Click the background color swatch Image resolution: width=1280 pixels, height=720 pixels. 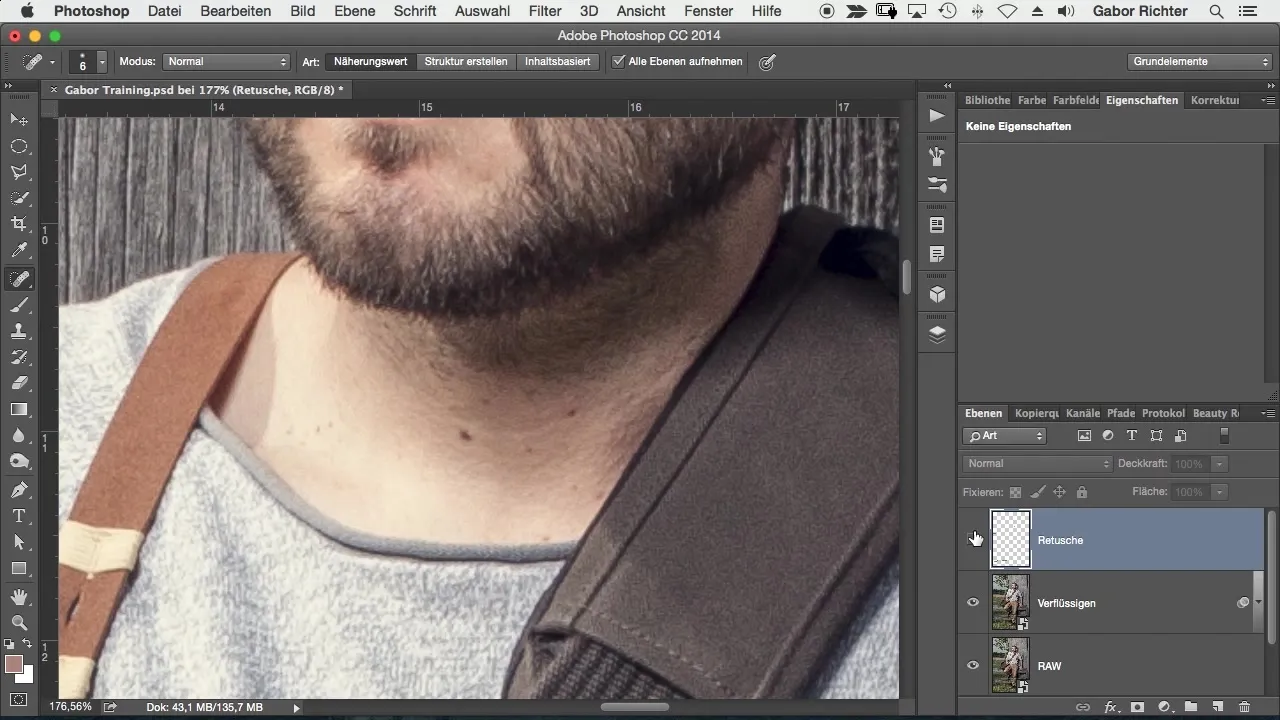tap(25, 675)
